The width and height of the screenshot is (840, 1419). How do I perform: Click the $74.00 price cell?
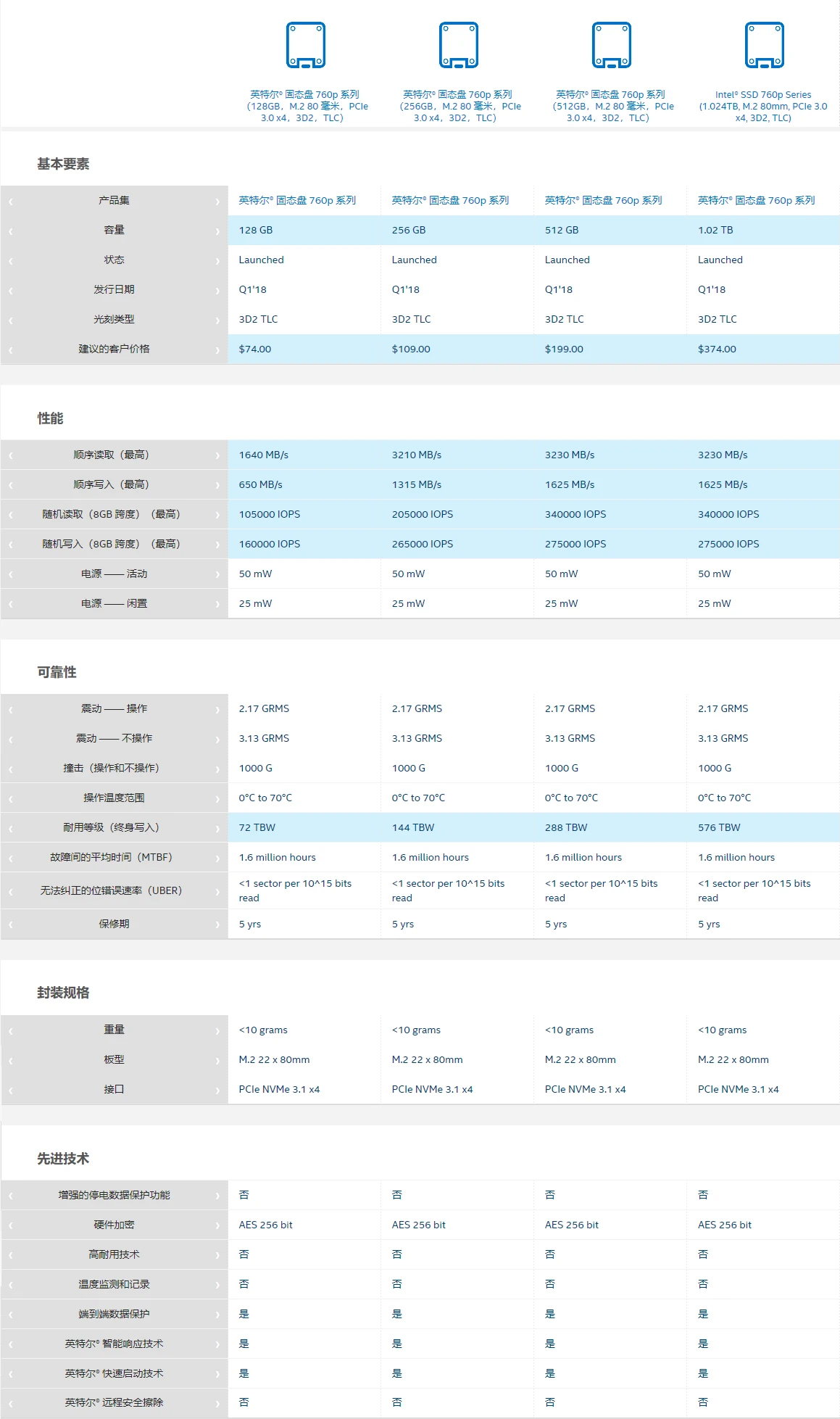tap(304, 349)
